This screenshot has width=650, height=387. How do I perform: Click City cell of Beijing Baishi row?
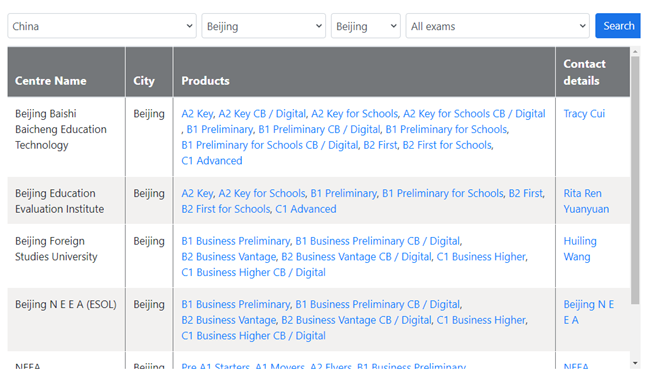tap(149, 137)
